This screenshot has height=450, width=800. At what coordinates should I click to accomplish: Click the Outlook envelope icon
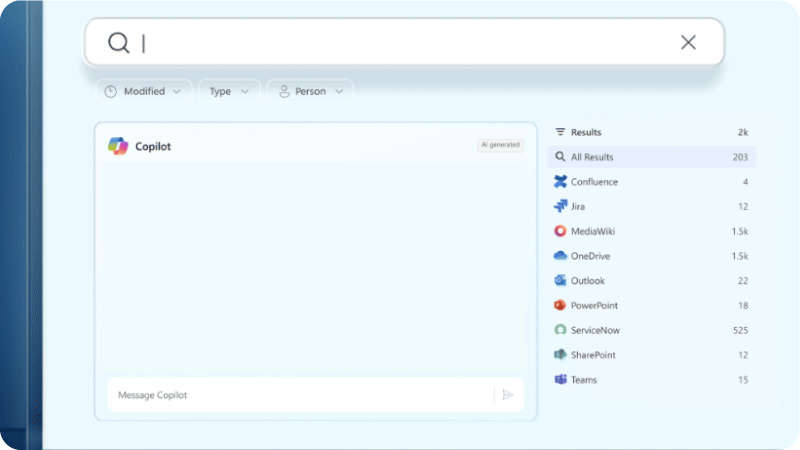(x=560, y=280)
